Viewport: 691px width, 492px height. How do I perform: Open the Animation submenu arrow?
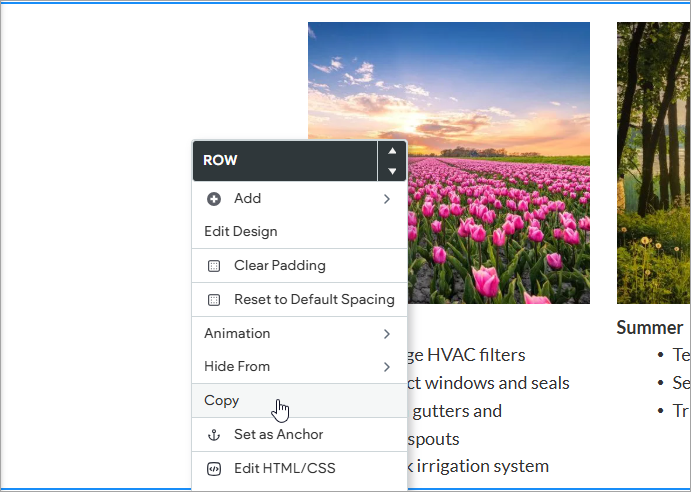coord(387,333)
